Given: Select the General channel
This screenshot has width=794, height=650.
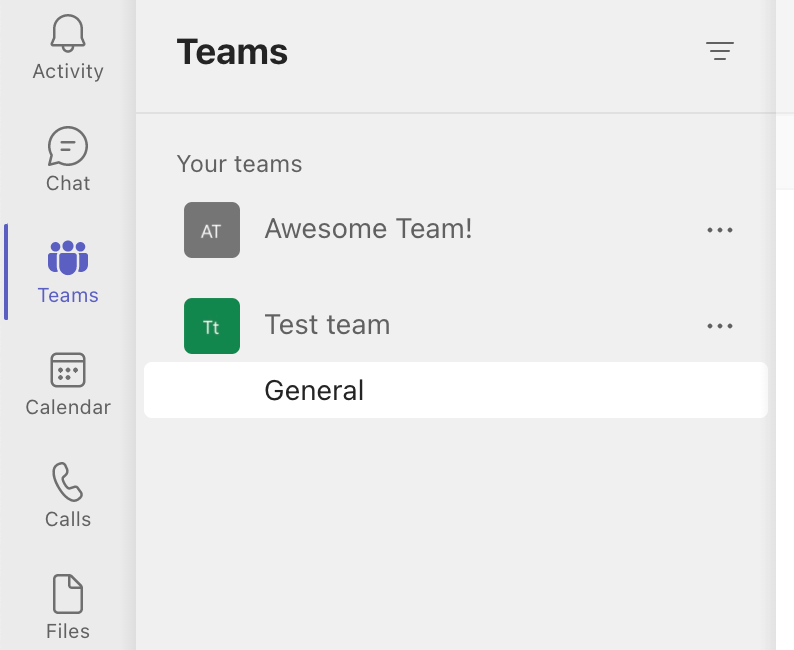Looking at the screenshot, I should click(x=314, y=390).
